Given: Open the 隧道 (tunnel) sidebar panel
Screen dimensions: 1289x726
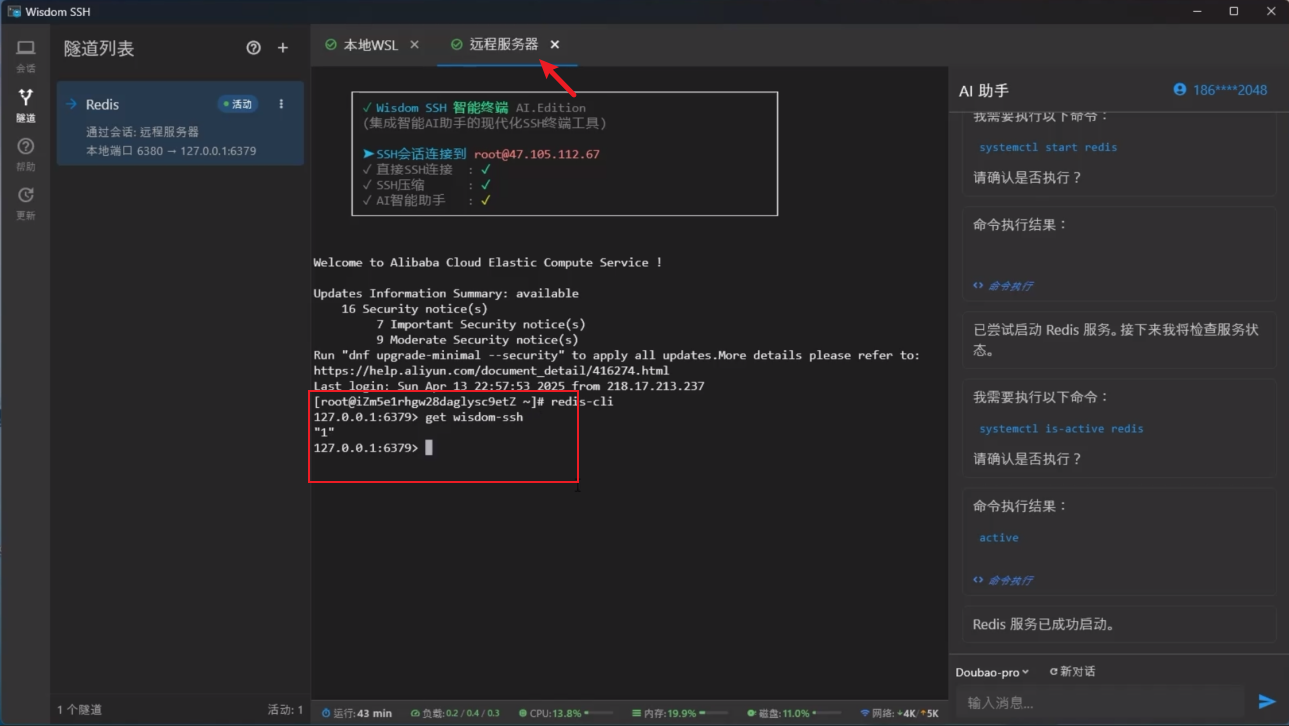Looking at the screenshot, I should (x=25, y=103).
